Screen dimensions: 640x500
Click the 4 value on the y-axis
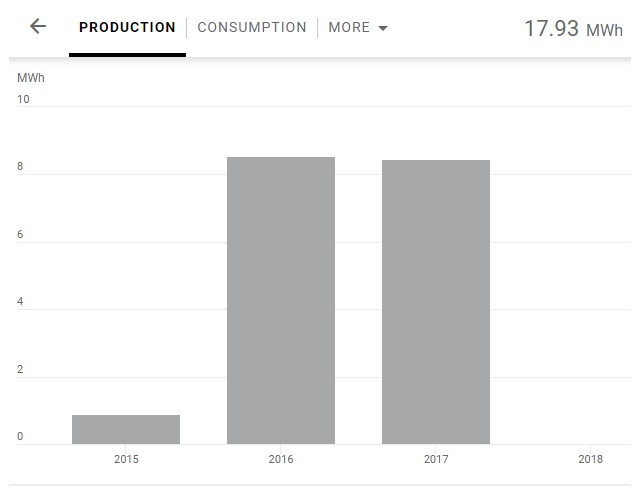coord(20,303)
